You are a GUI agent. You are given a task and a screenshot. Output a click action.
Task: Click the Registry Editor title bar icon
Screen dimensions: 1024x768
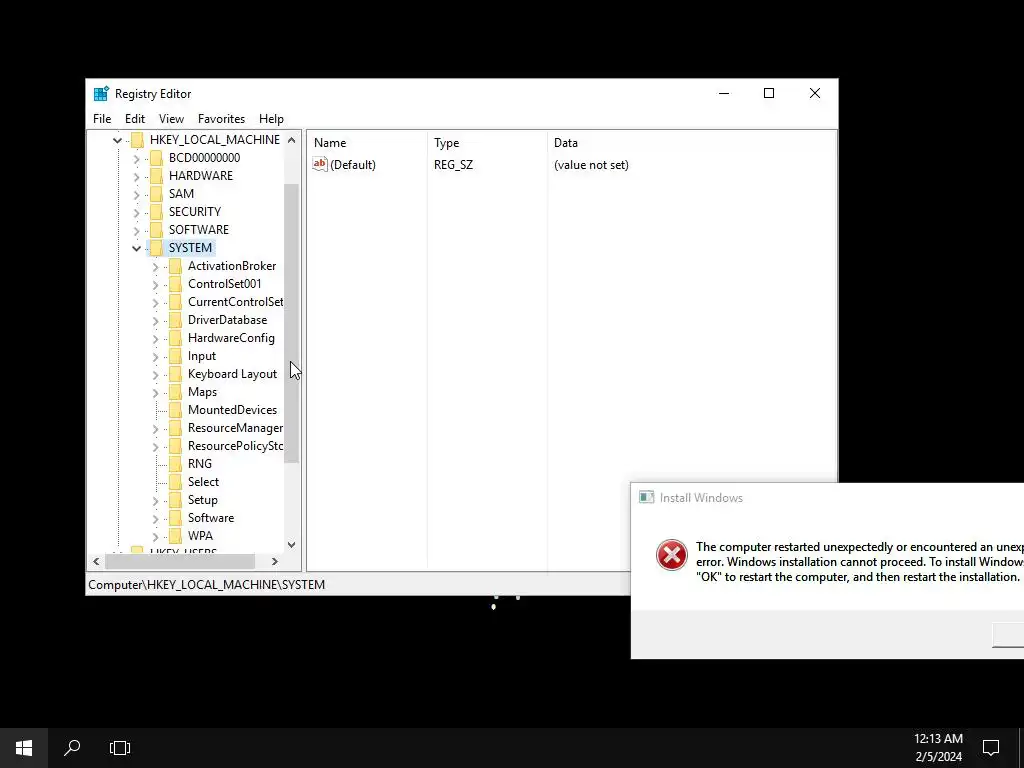[x=101, y=94]
